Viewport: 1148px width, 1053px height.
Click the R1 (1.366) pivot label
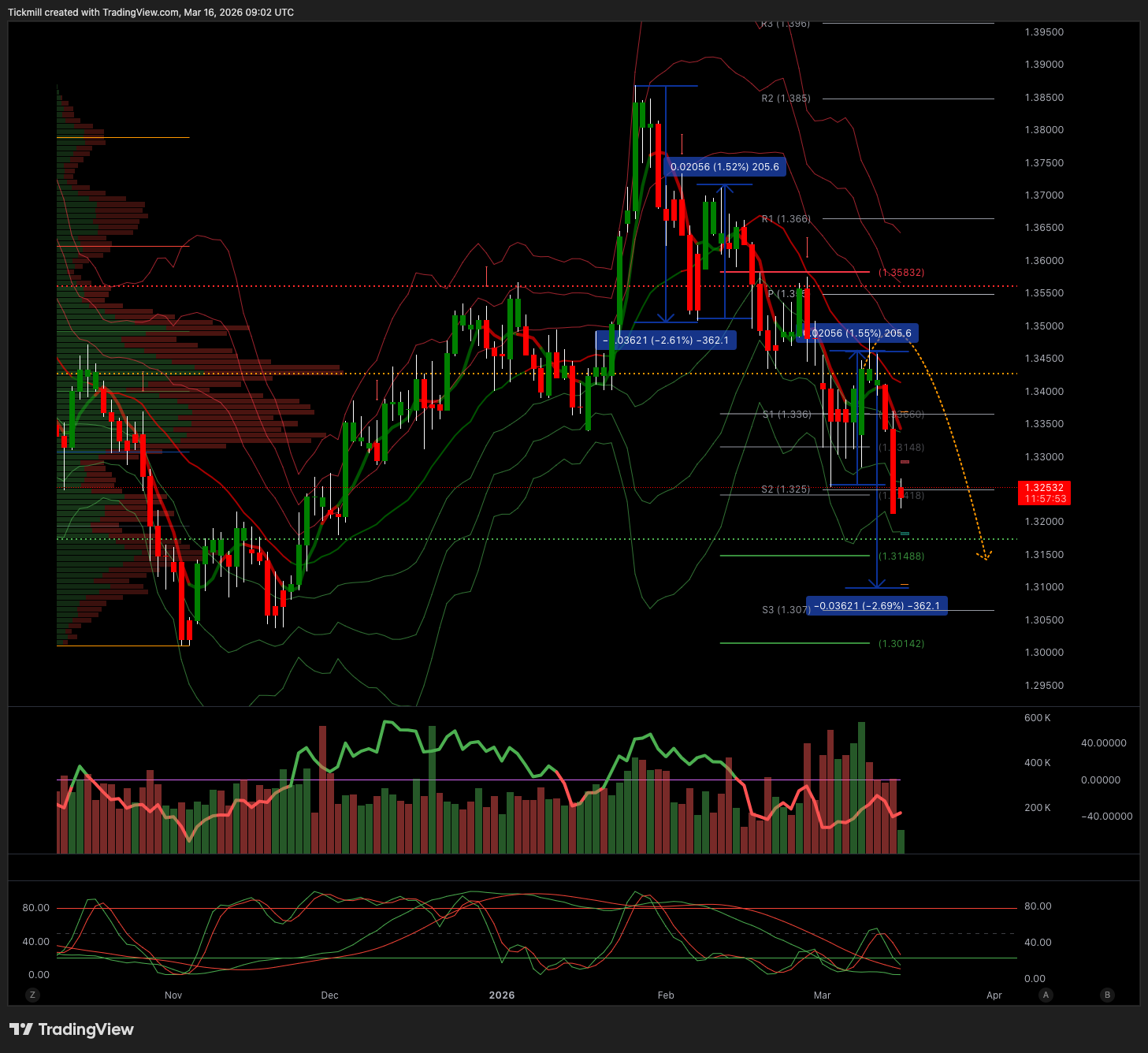coord(786,219)
